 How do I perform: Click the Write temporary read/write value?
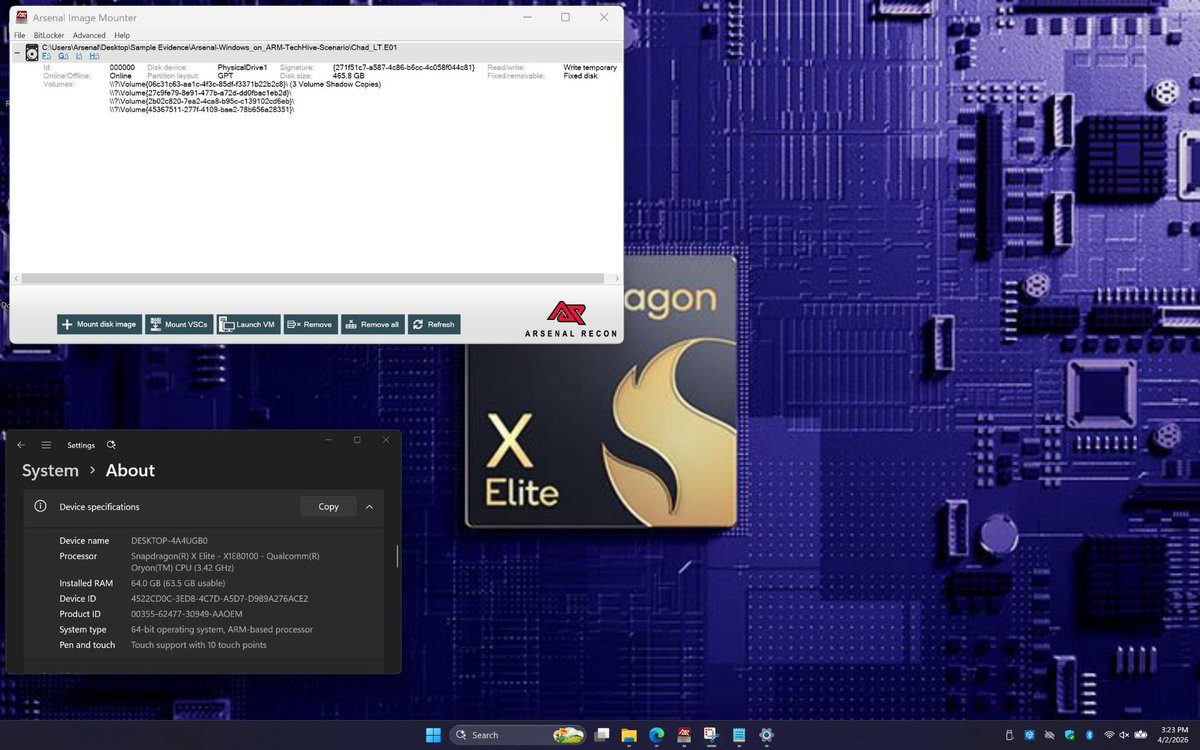590,67
